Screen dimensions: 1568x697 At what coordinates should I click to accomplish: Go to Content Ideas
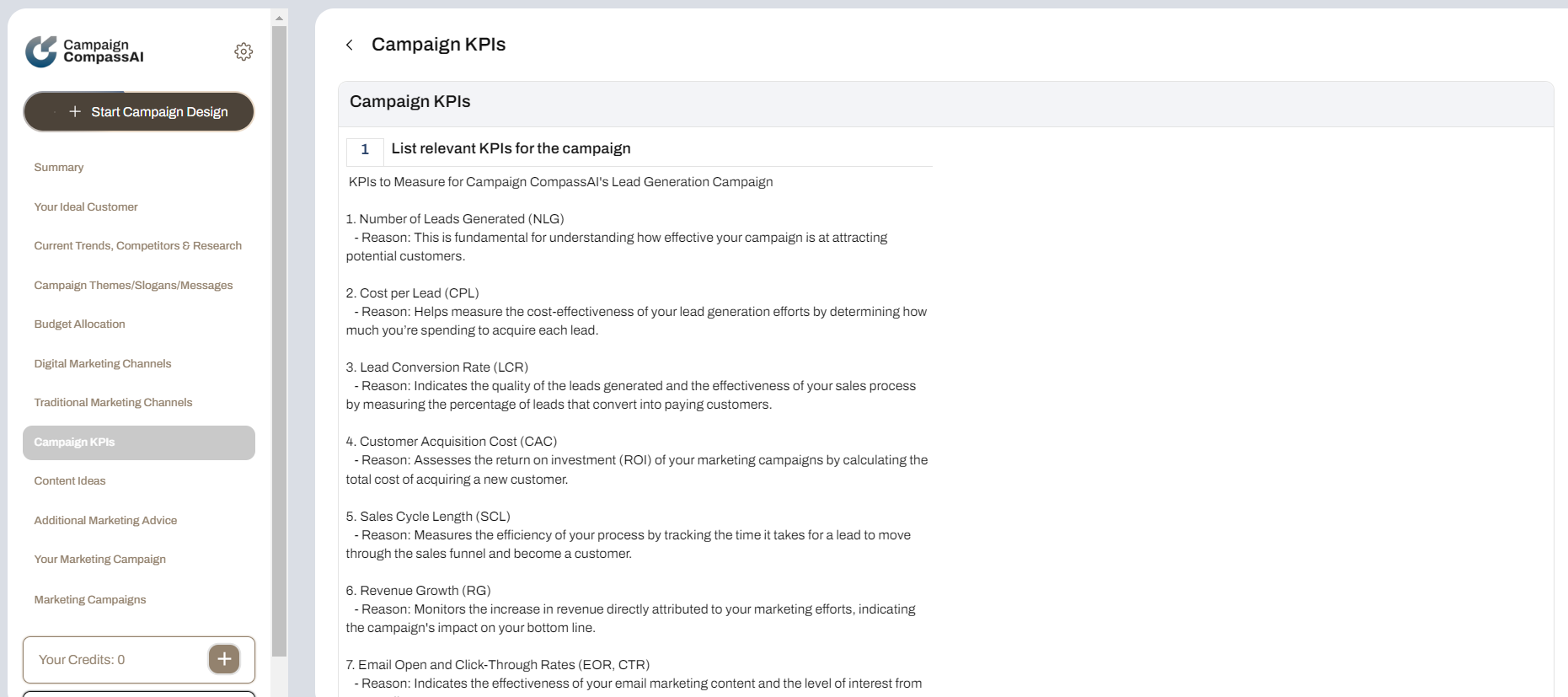click(x=70, y=481)
